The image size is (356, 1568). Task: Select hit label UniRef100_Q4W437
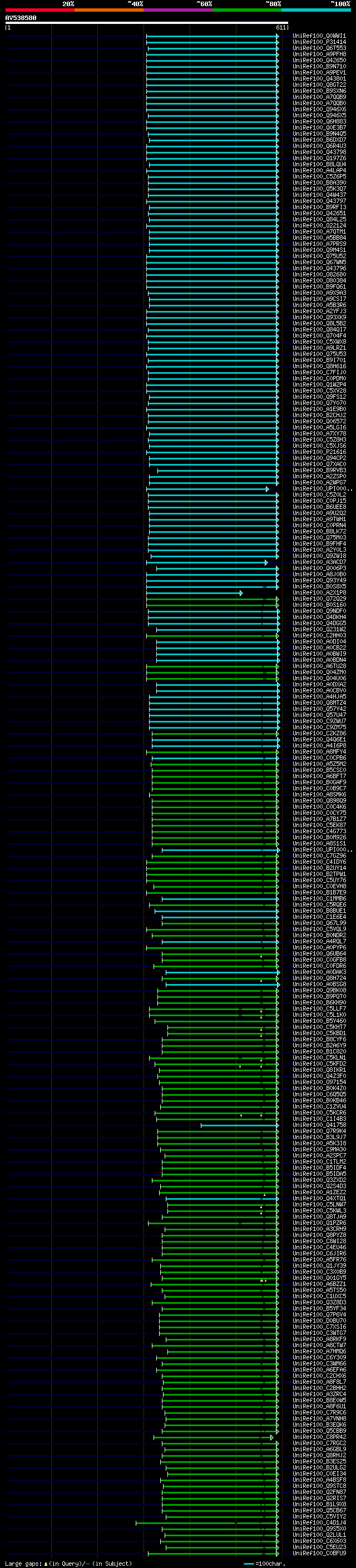click(319, 195)
